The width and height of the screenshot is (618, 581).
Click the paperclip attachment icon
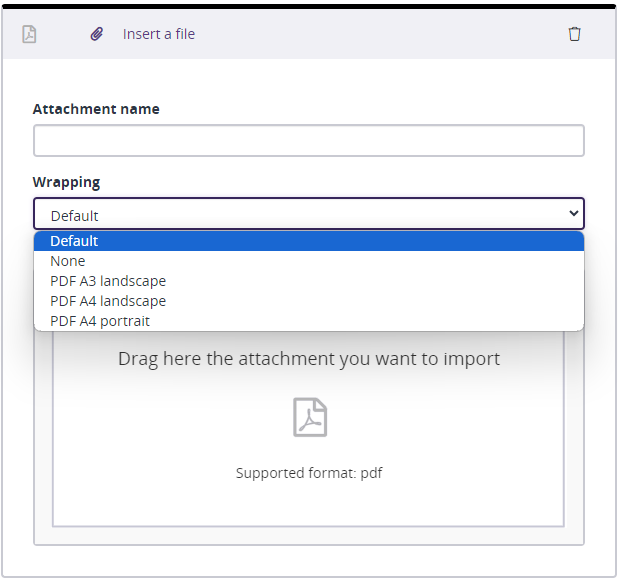coord(97,34)
